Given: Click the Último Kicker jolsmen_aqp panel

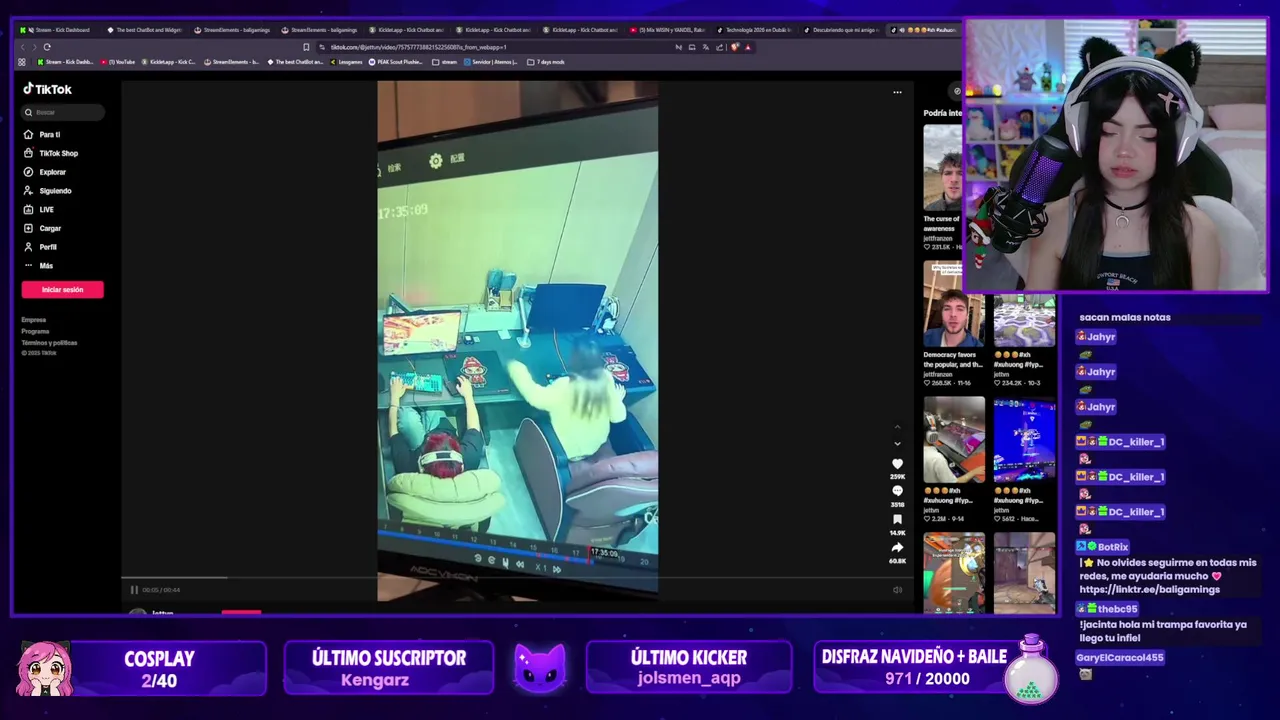Looking at the screenshot, I should click(x=689, y=668).
